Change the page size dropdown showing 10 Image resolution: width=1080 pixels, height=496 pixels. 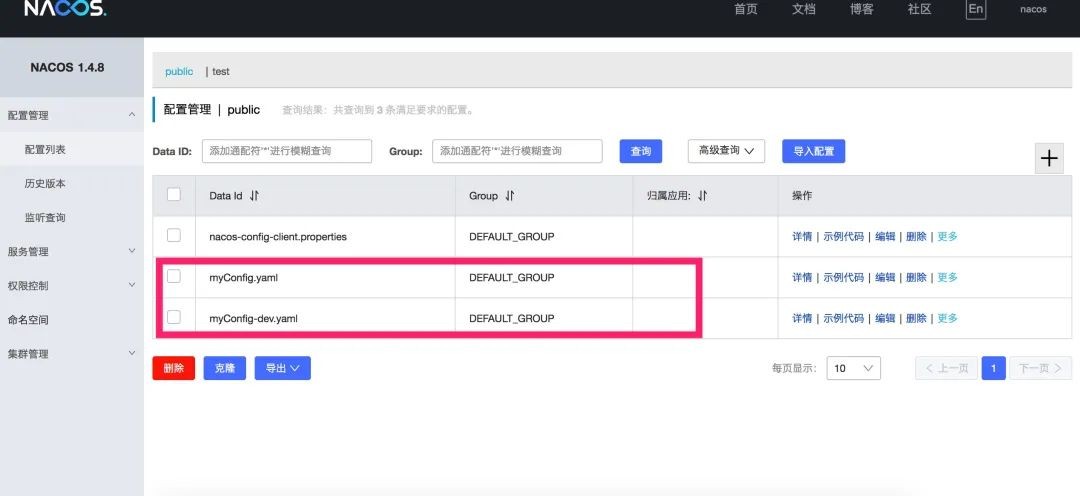click(853, 368)
